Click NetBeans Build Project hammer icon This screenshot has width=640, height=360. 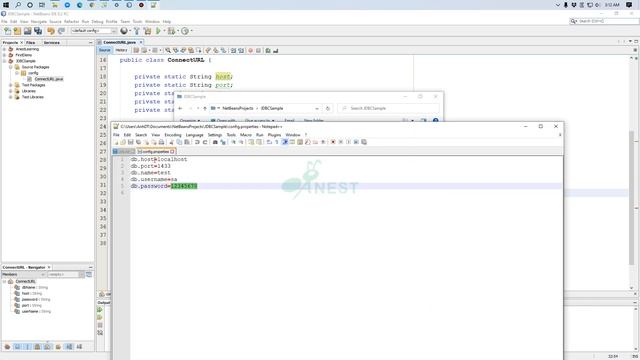pyautogui.click(x=137, y=31)
